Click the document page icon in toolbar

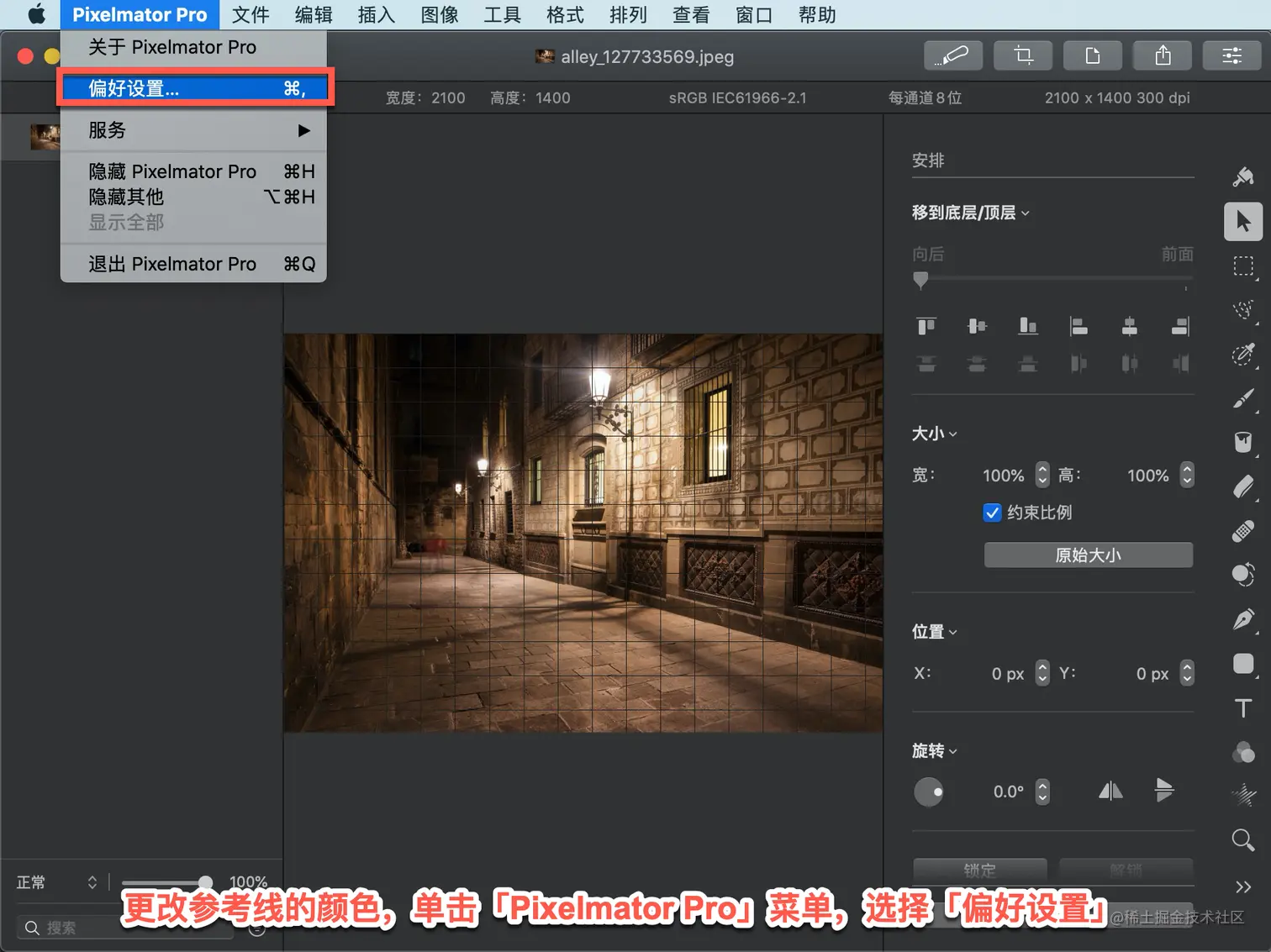[1093, 55]
